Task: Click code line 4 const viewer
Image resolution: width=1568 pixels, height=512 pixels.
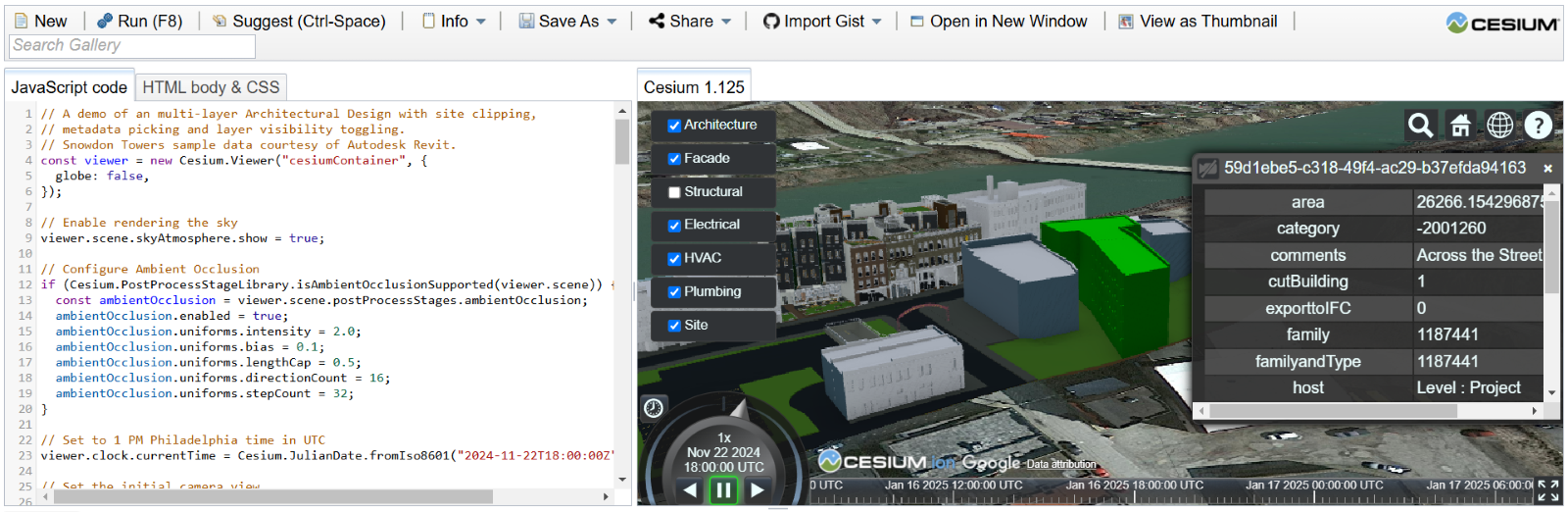Action: 233,161
